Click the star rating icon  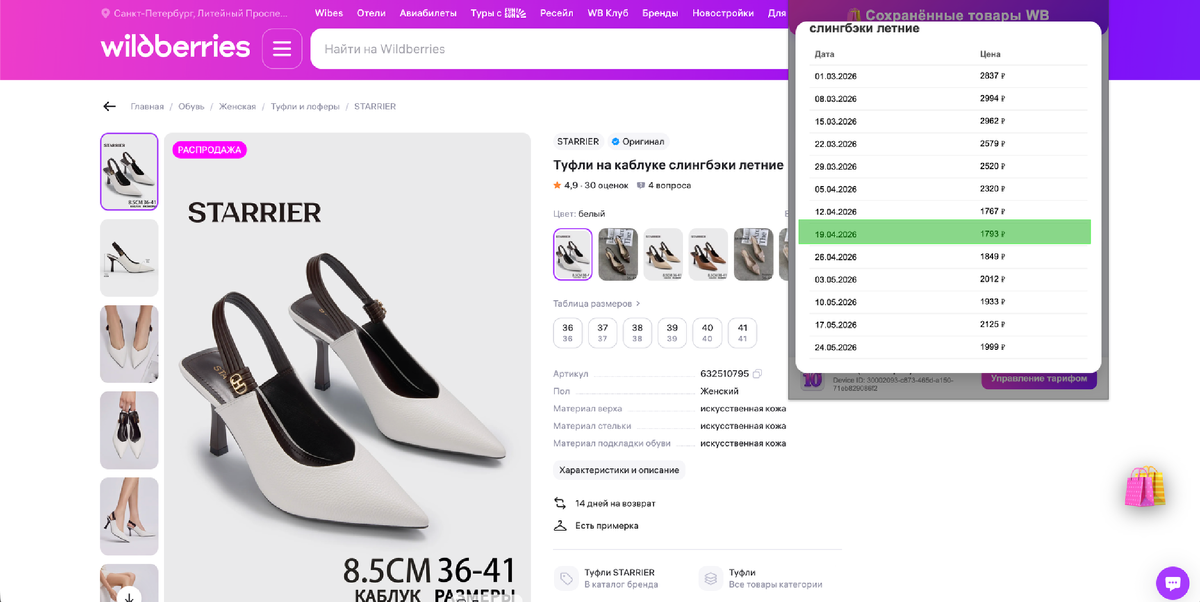[558, 185]
